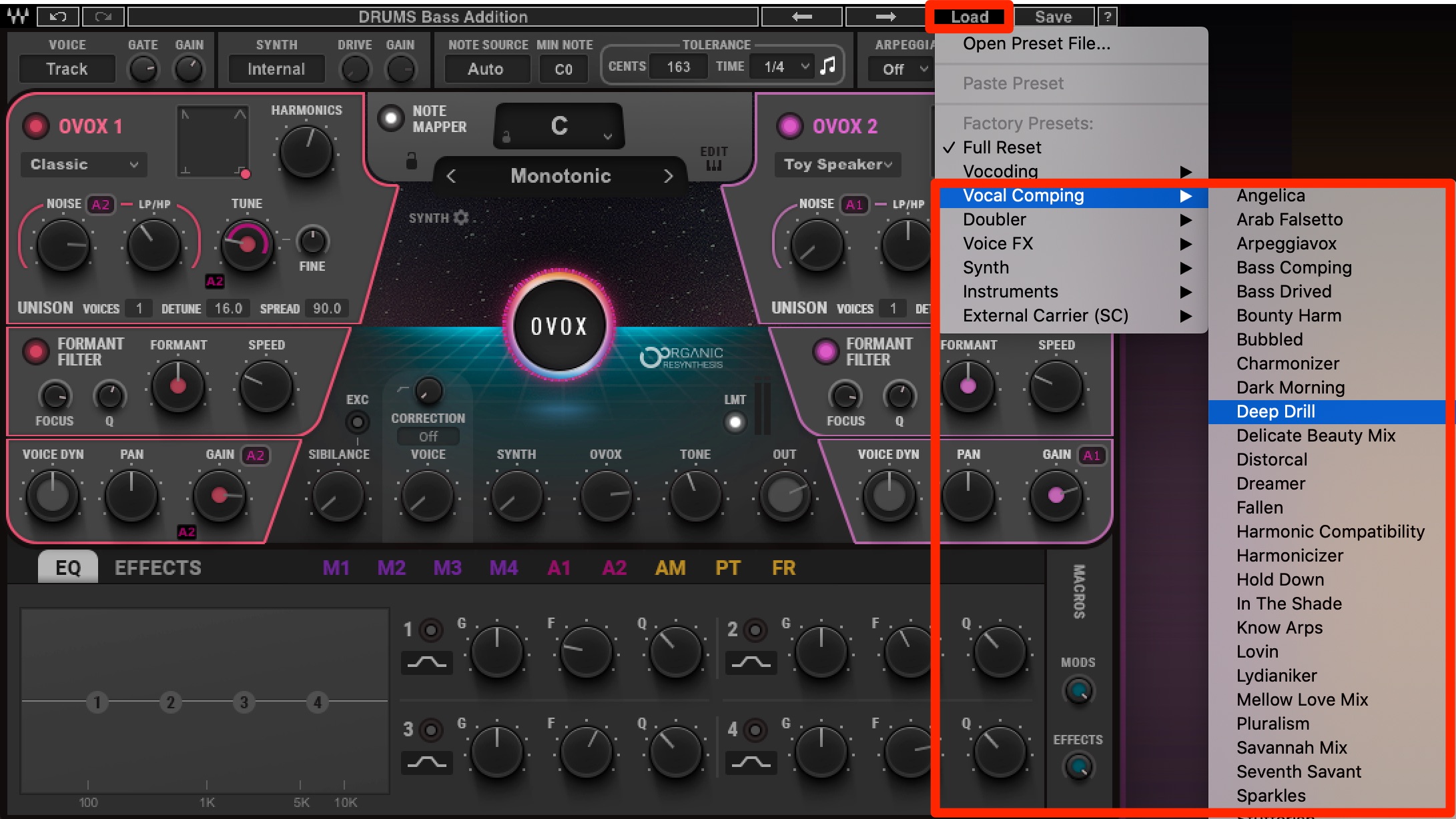
Task: Open the tolerance TIME 1/4 dropdown
Action: tap(781, 67)
